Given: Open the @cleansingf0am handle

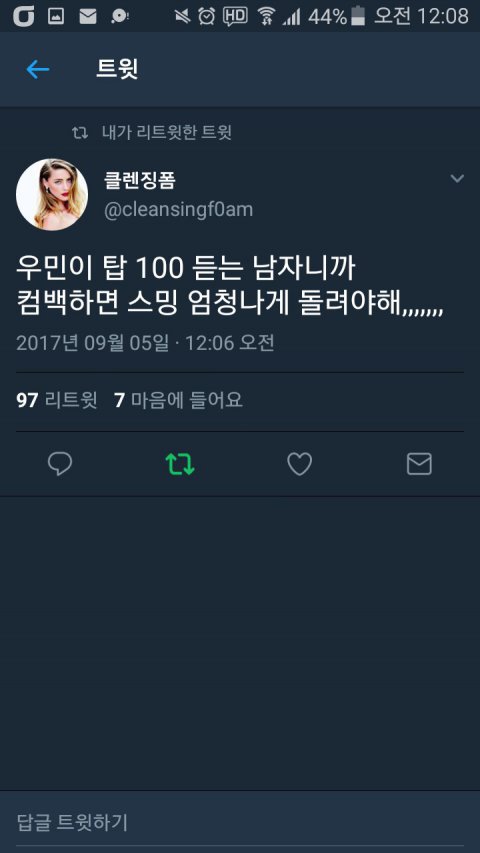Looking at the screenshot, I should coord(179,210).
